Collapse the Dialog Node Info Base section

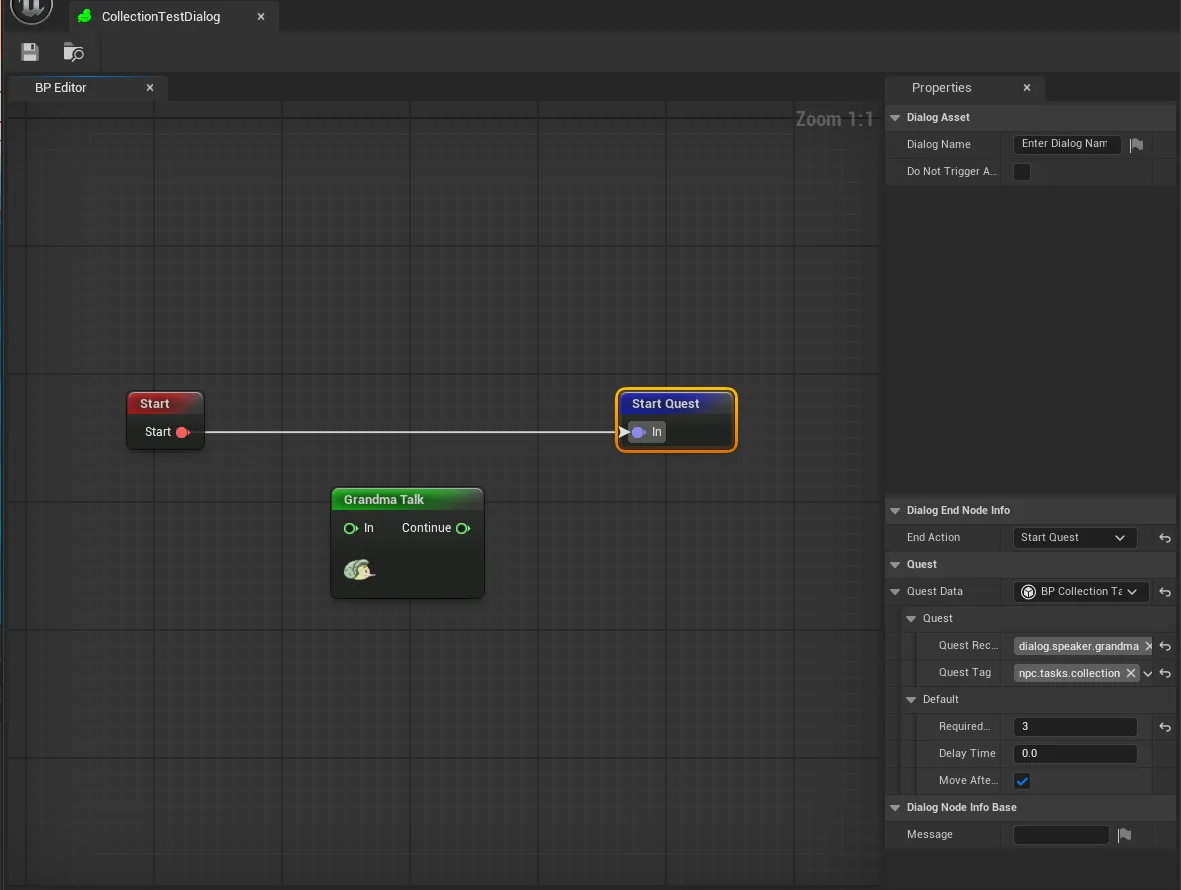896,807
